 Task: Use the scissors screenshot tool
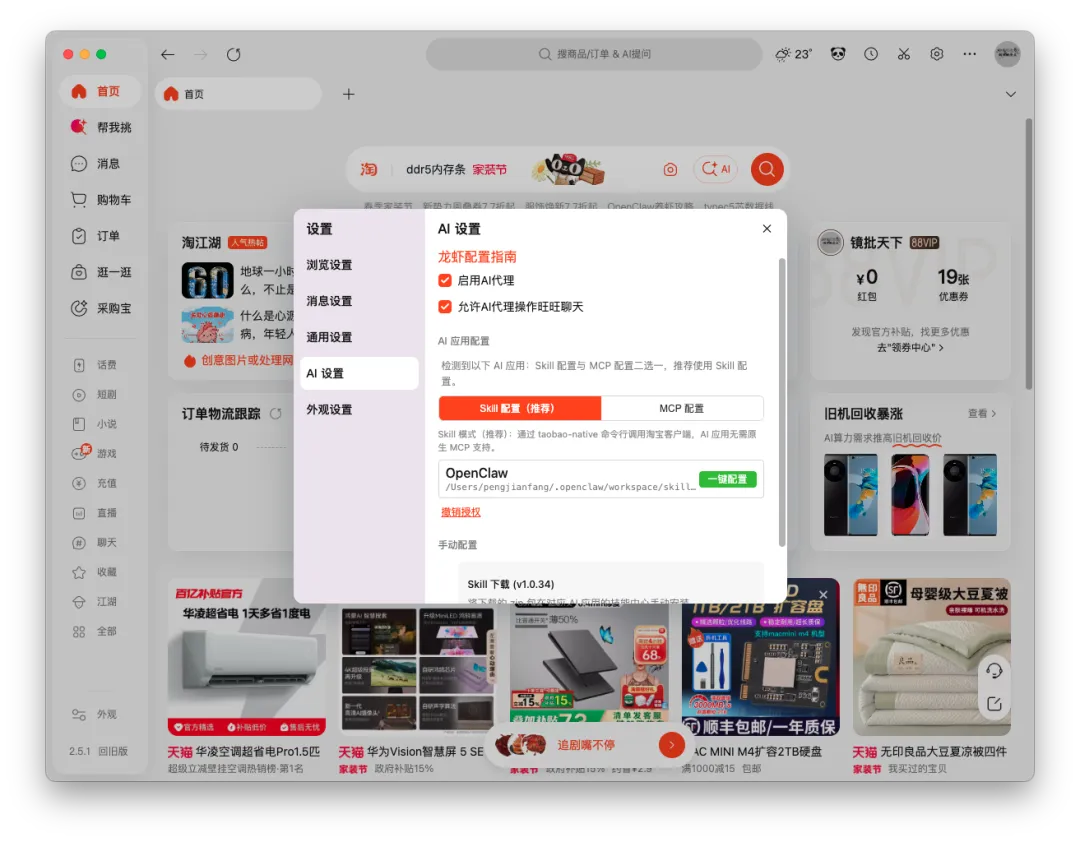[x=904, y=54]
